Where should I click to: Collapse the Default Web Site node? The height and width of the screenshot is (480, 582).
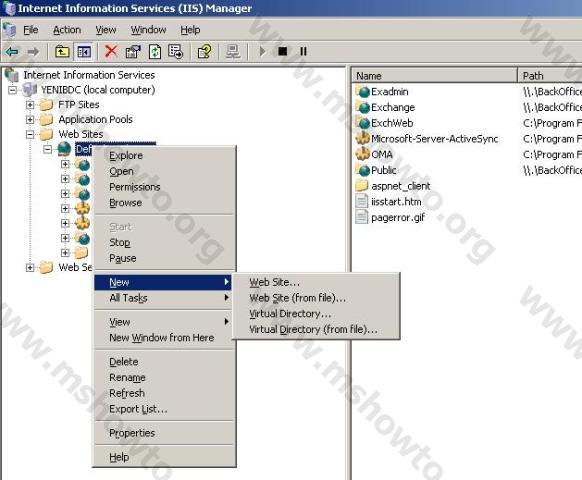point(48,149)
